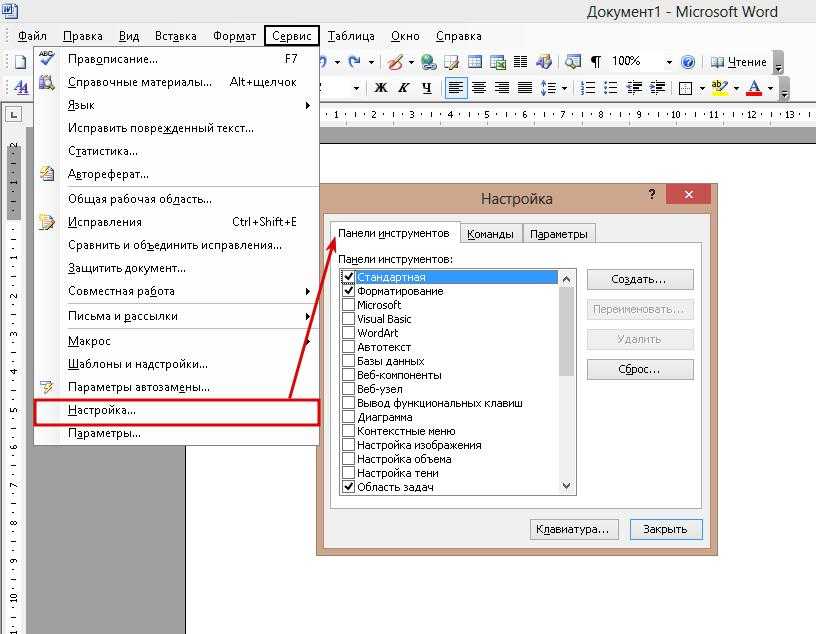
Task: Open the Highlight color dropdown arrow
Action: [736, 88]
